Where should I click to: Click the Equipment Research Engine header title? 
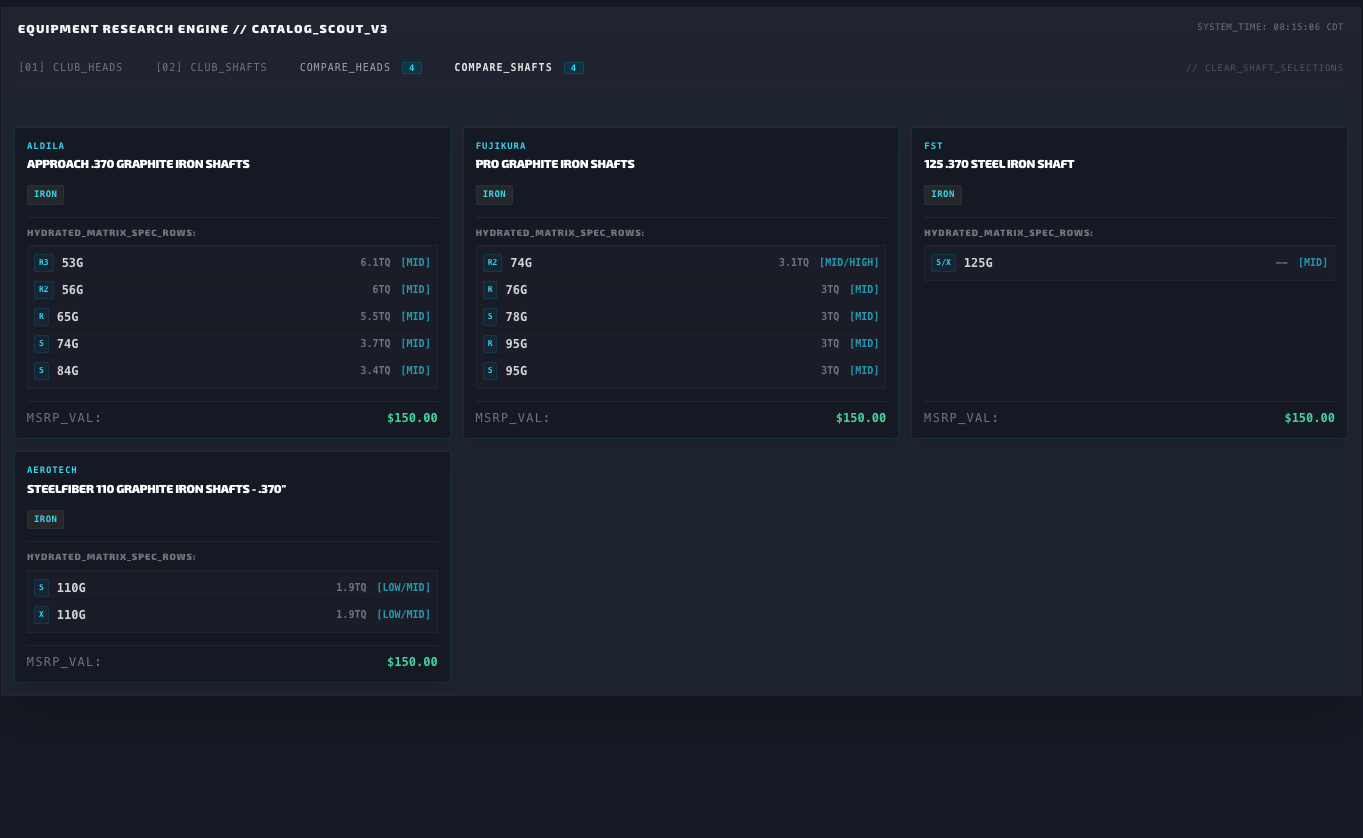click(x=203, y=29)
